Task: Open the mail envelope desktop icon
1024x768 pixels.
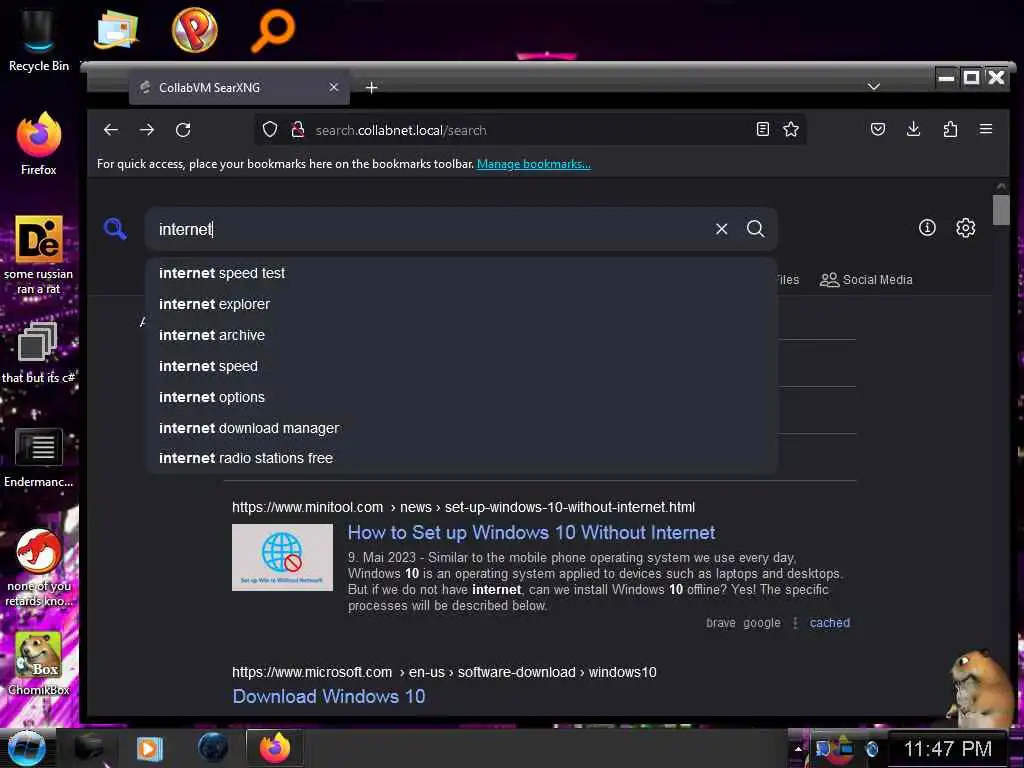Action: pyautogui.click(x=116, y=29)
